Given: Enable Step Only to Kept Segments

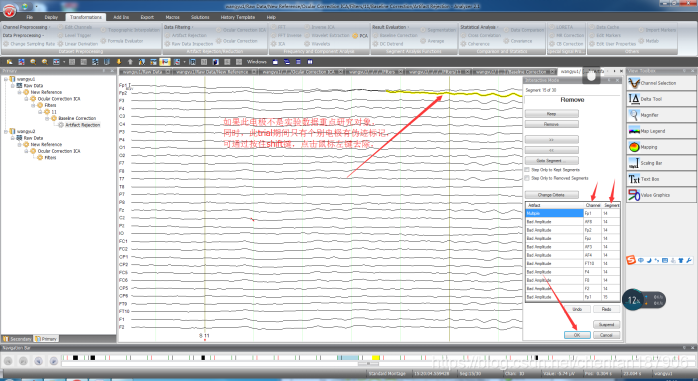Looking at the screenshot, I should (x=527, y=170).
